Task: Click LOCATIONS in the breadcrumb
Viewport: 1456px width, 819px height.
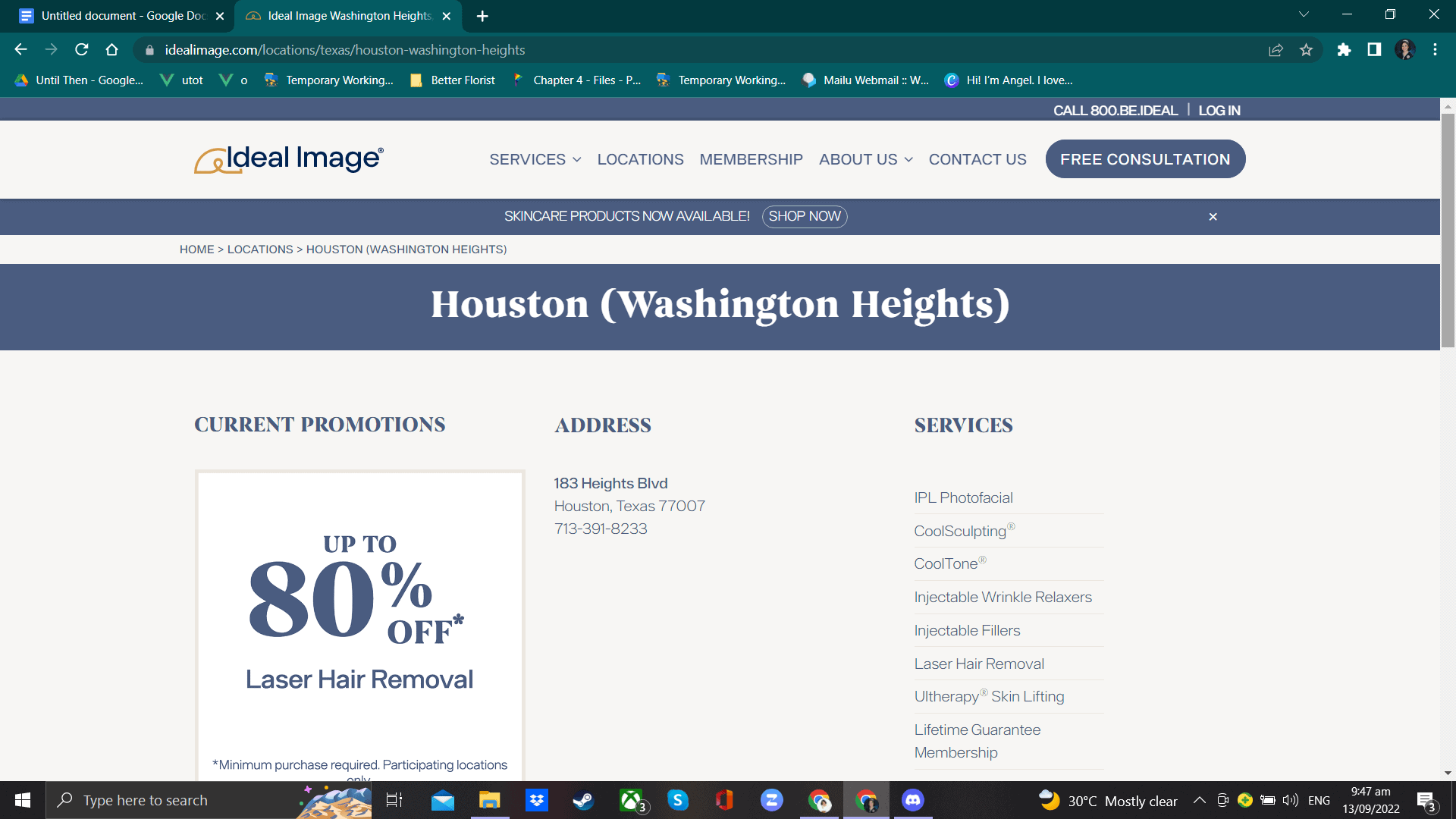Action: (260, 249)
